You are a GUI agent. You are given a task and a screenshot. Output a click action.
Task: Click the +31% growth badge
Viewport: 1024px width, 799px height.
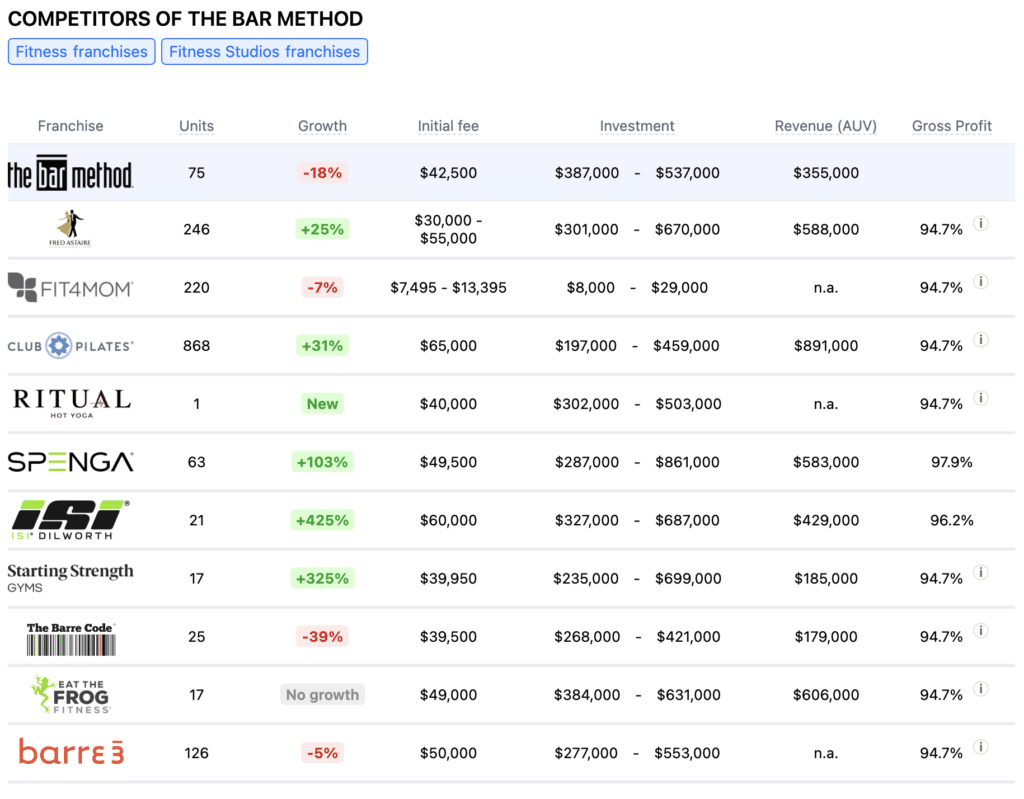coord(323,346)
